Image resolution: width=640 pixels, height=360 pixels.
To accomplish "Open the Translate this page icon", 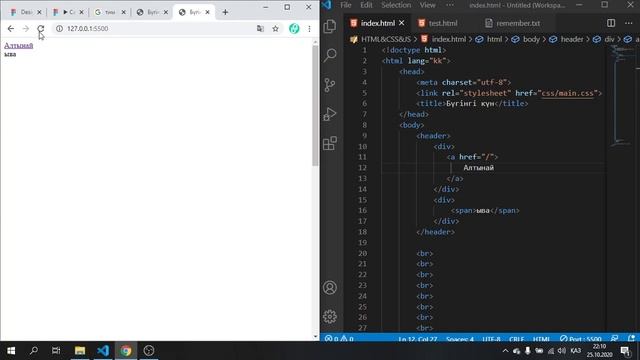I will click(260, 29).
